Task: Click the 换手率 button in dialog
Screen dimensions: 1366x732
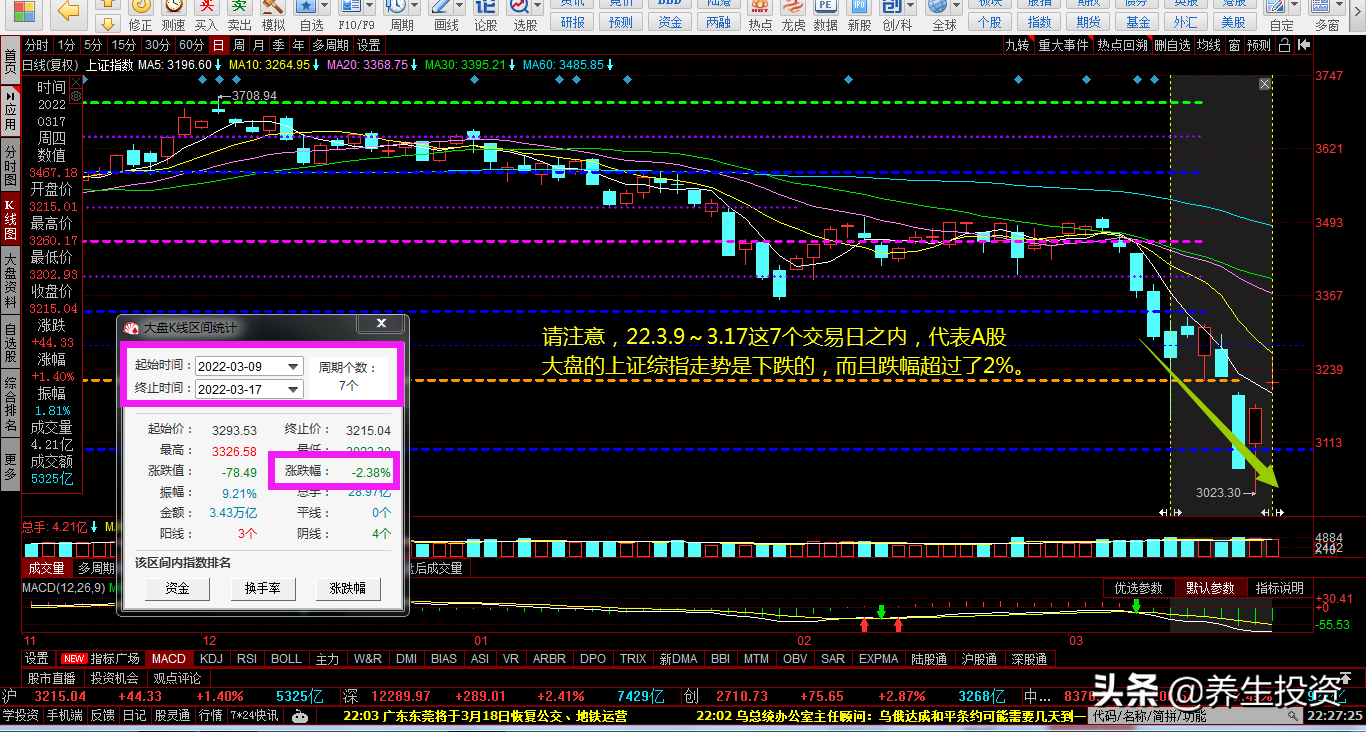Action: (262, 589)
